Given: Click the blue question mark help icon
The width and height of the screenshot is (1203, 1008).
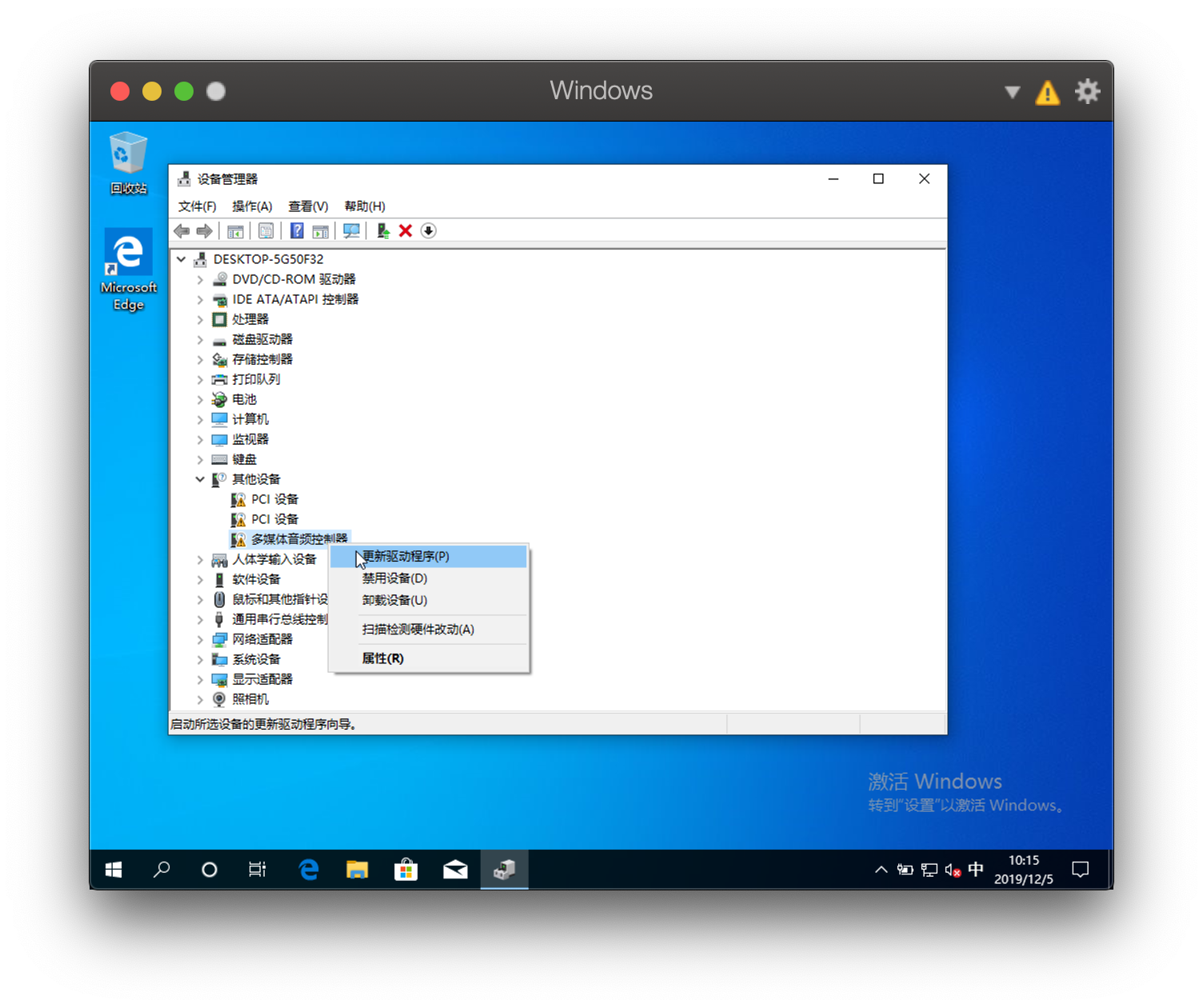Looking at the screenshot, I should coord(297,231).
